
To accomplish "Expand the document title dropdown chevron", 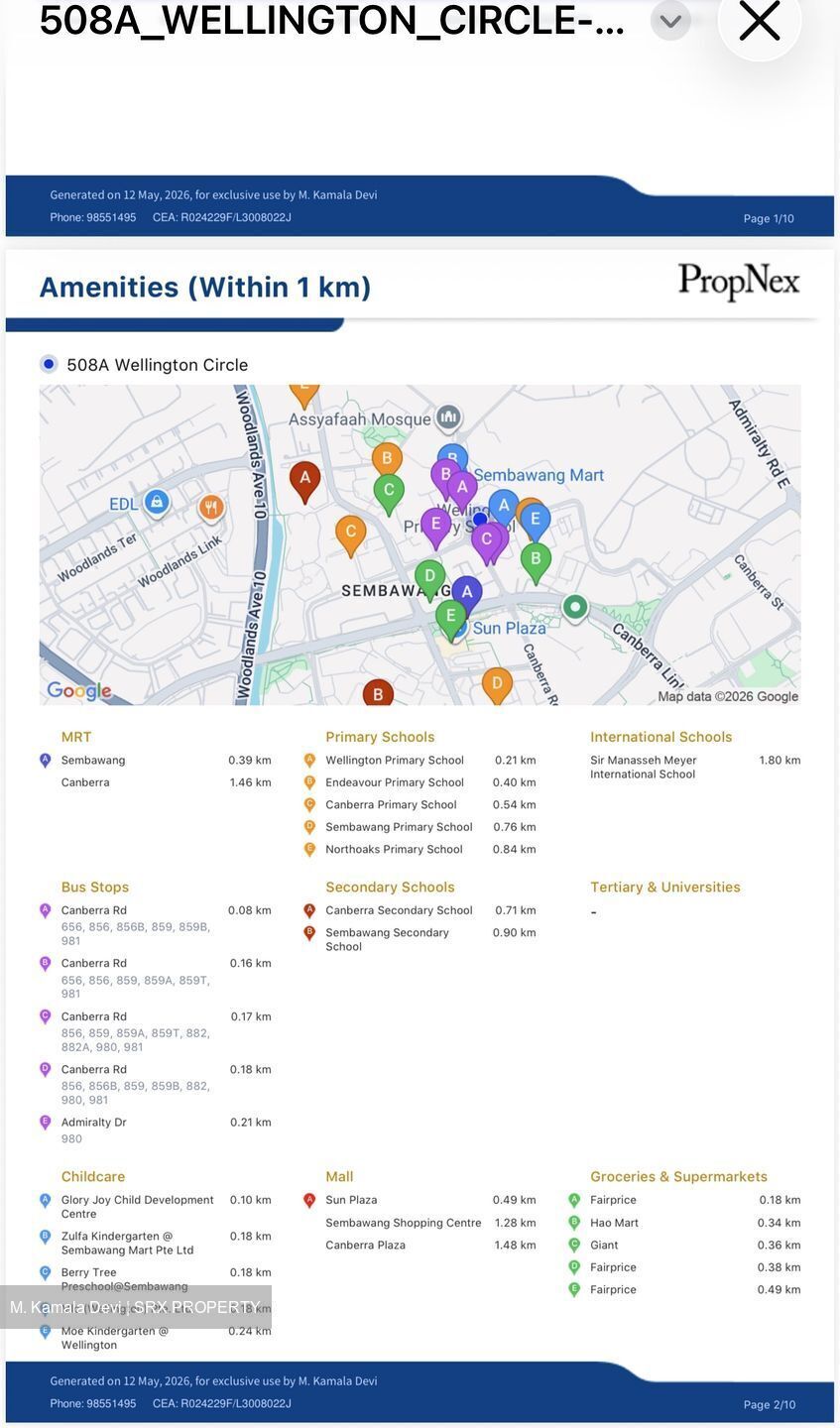I will coord(670,21).
